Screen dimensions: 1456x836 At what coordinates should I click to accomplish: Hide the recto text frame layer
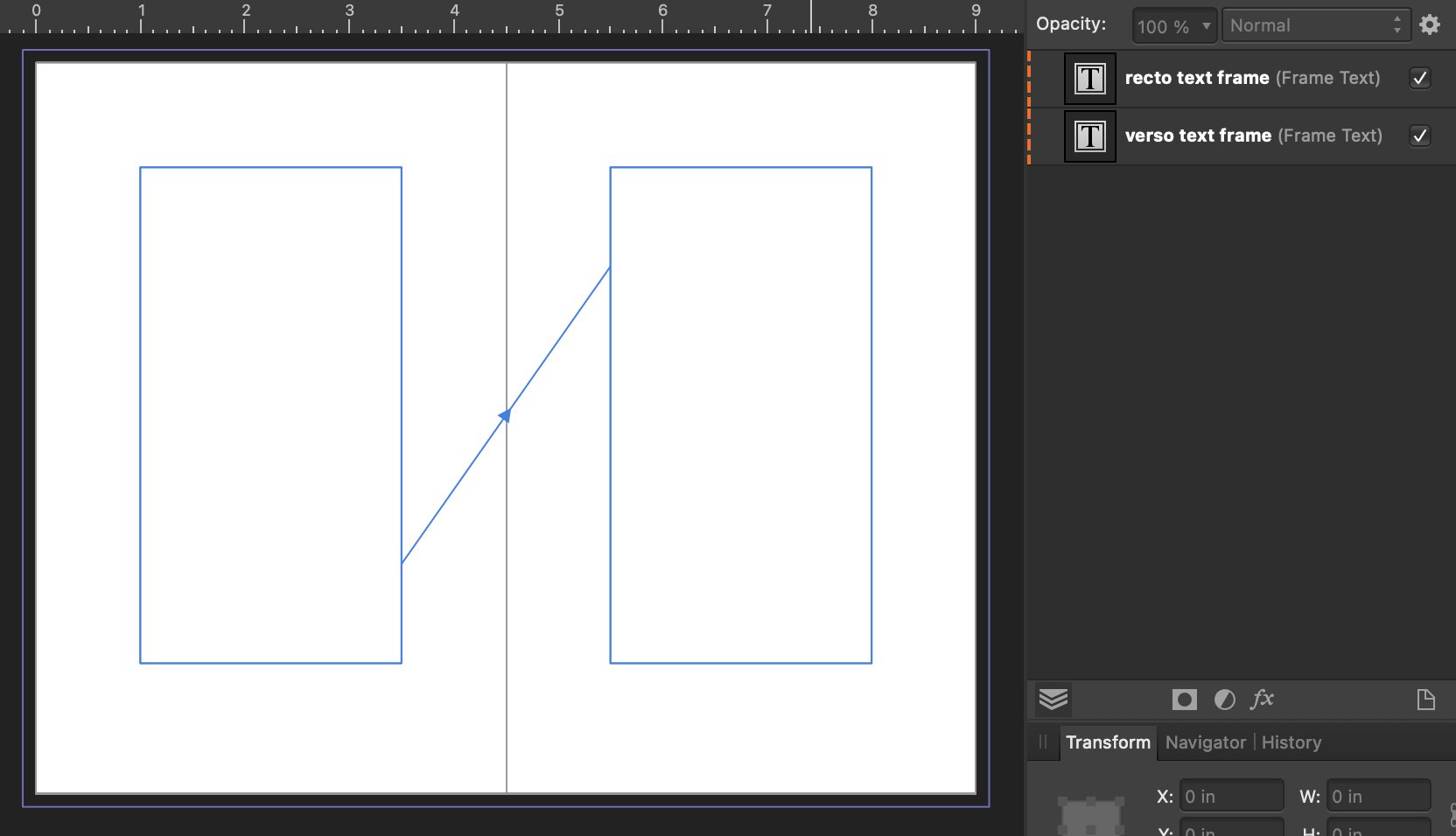click(x=1420, y=78)
